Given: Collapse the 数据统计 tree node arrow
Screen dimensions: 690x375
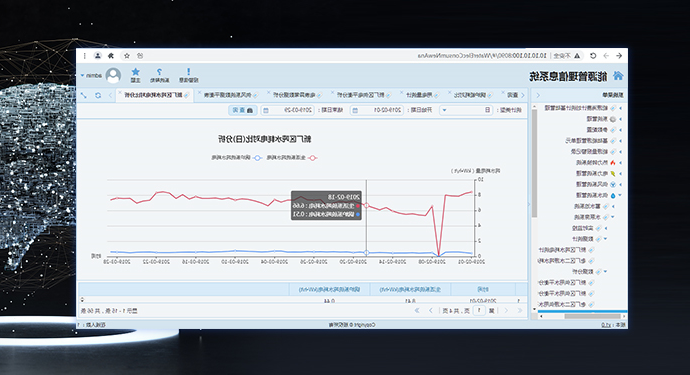Looking at the screenshot, I should tap(606, 239).
